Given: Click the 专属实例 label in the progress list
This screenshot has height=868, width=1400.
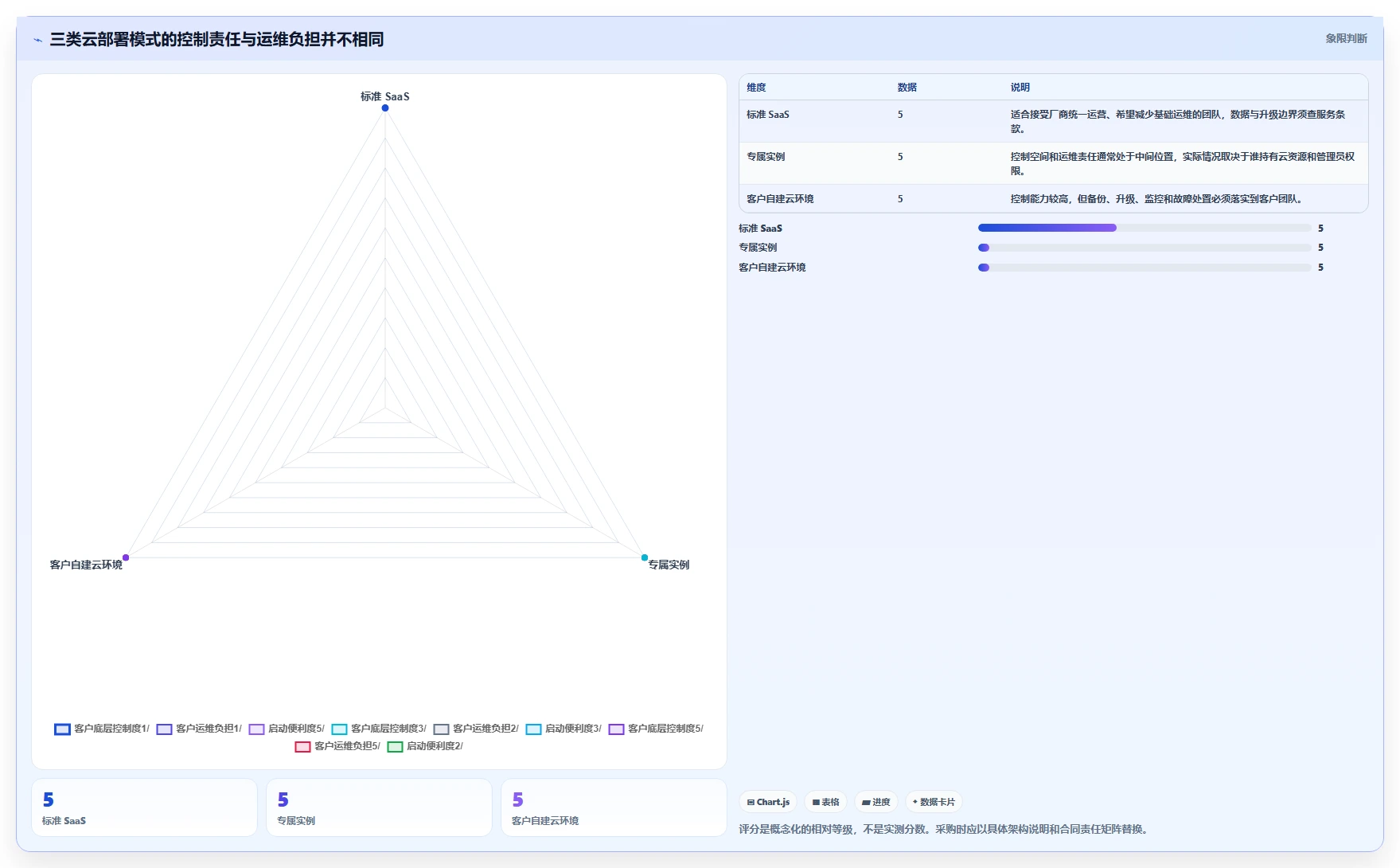Looking at the screenshot, I should click(x=758, y=248).
